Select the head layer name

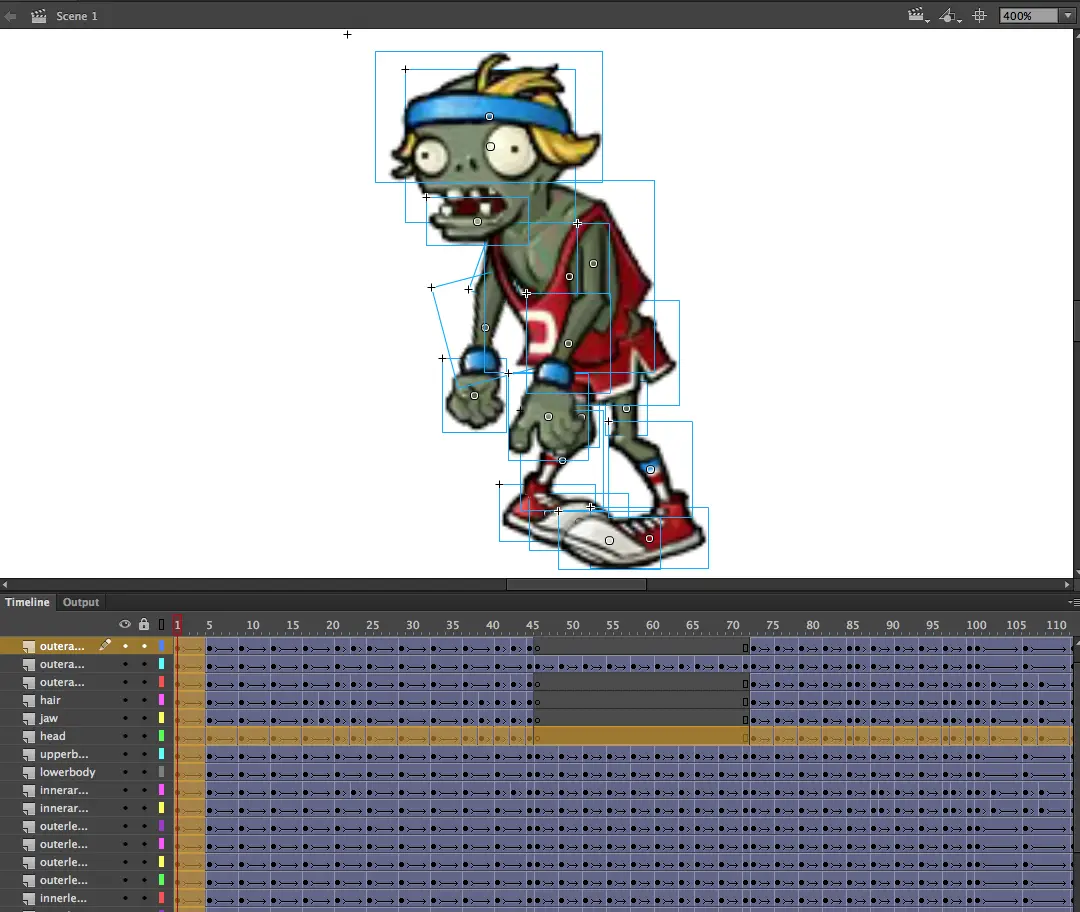(x=52, y=736)
